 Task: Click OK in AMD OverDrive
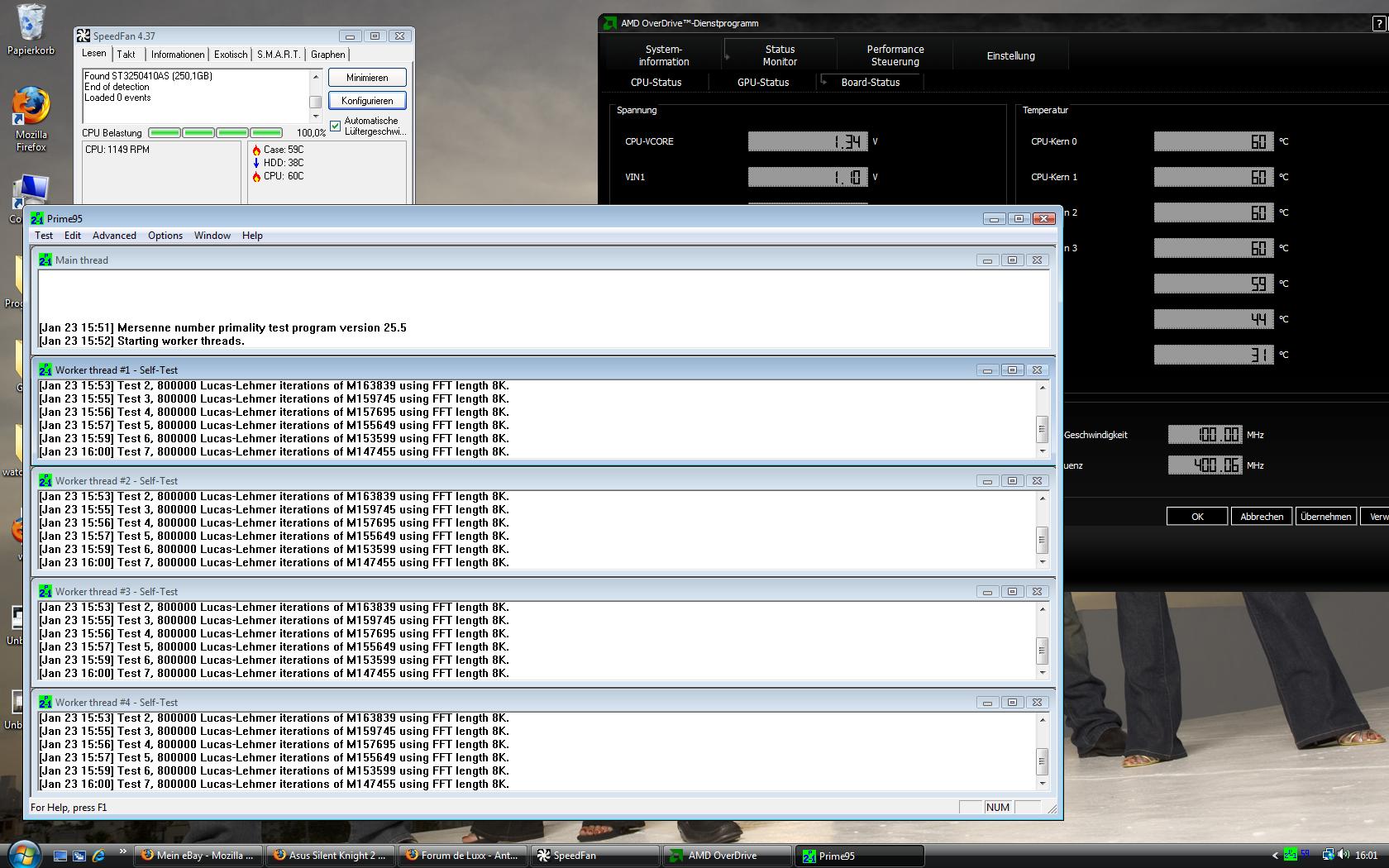(1197, 516)
